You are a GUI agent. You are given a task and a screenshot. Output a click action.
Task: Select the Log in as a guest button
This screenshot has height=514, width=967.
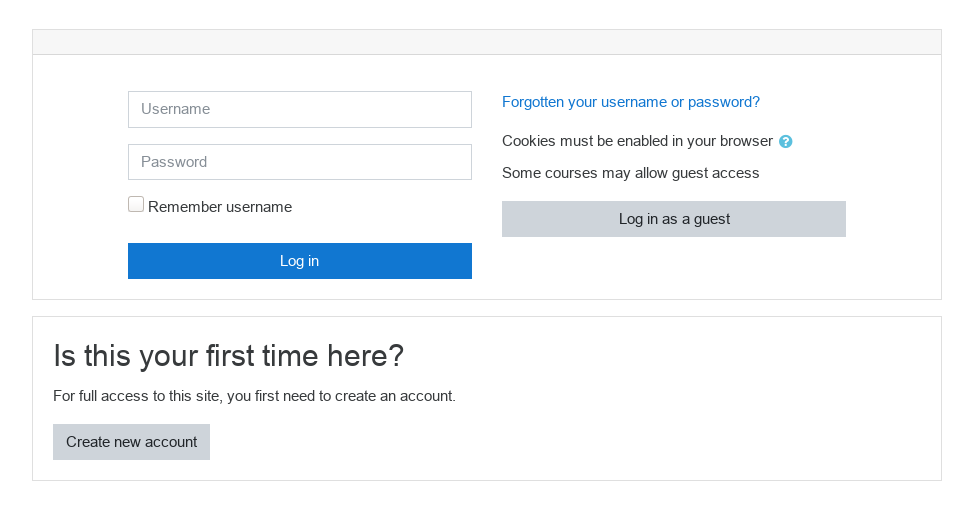click(x=673, y=219)
